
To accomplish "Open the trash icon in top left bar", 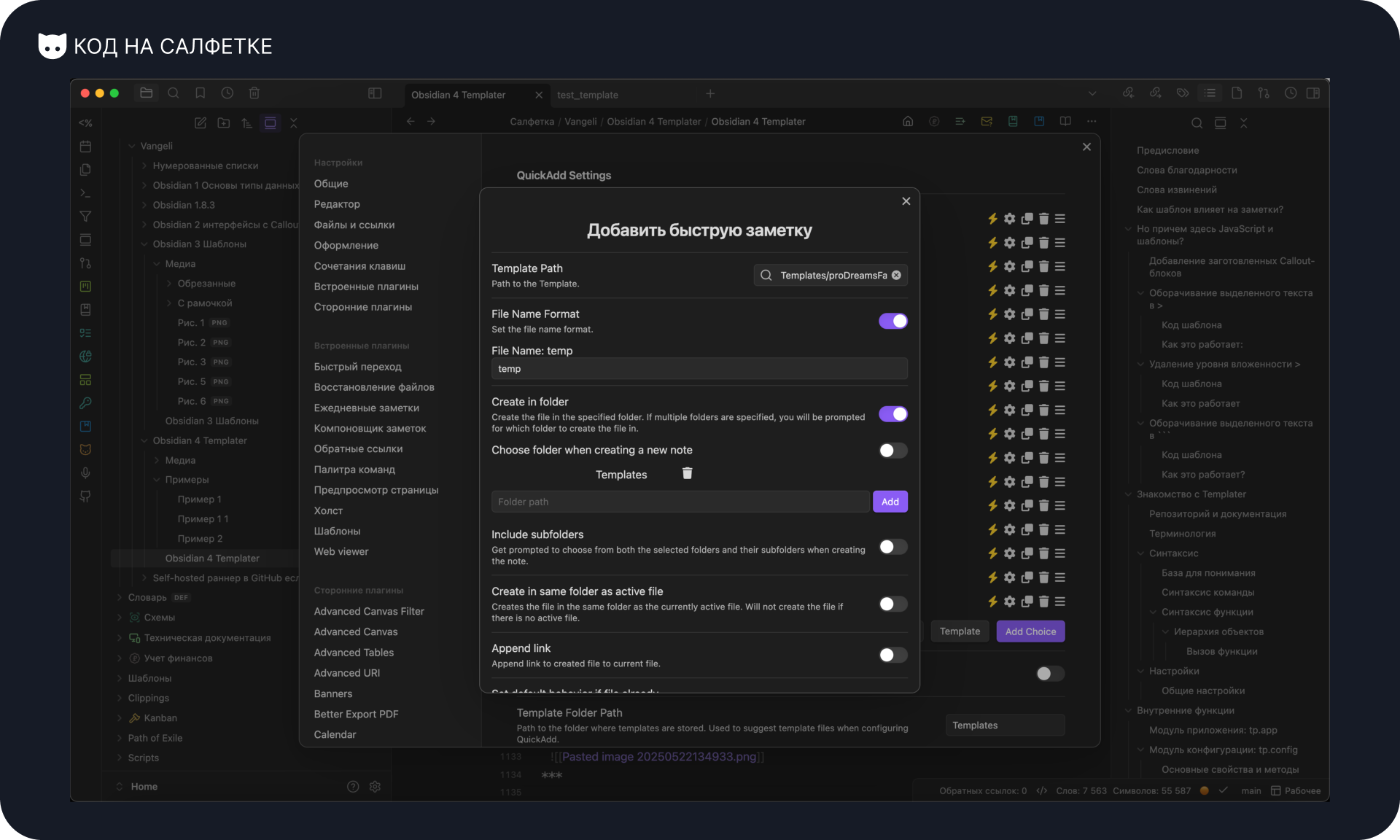I will click(254, 93).
